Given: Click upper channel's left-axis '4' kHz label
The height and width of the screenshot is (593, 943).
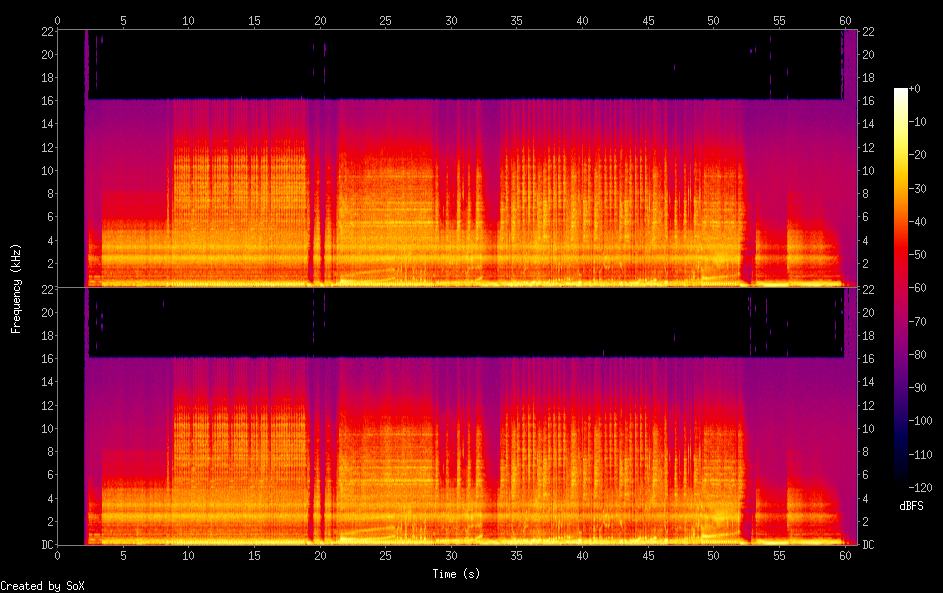Looking at the screenshot, I should click(x=51, y=241).
